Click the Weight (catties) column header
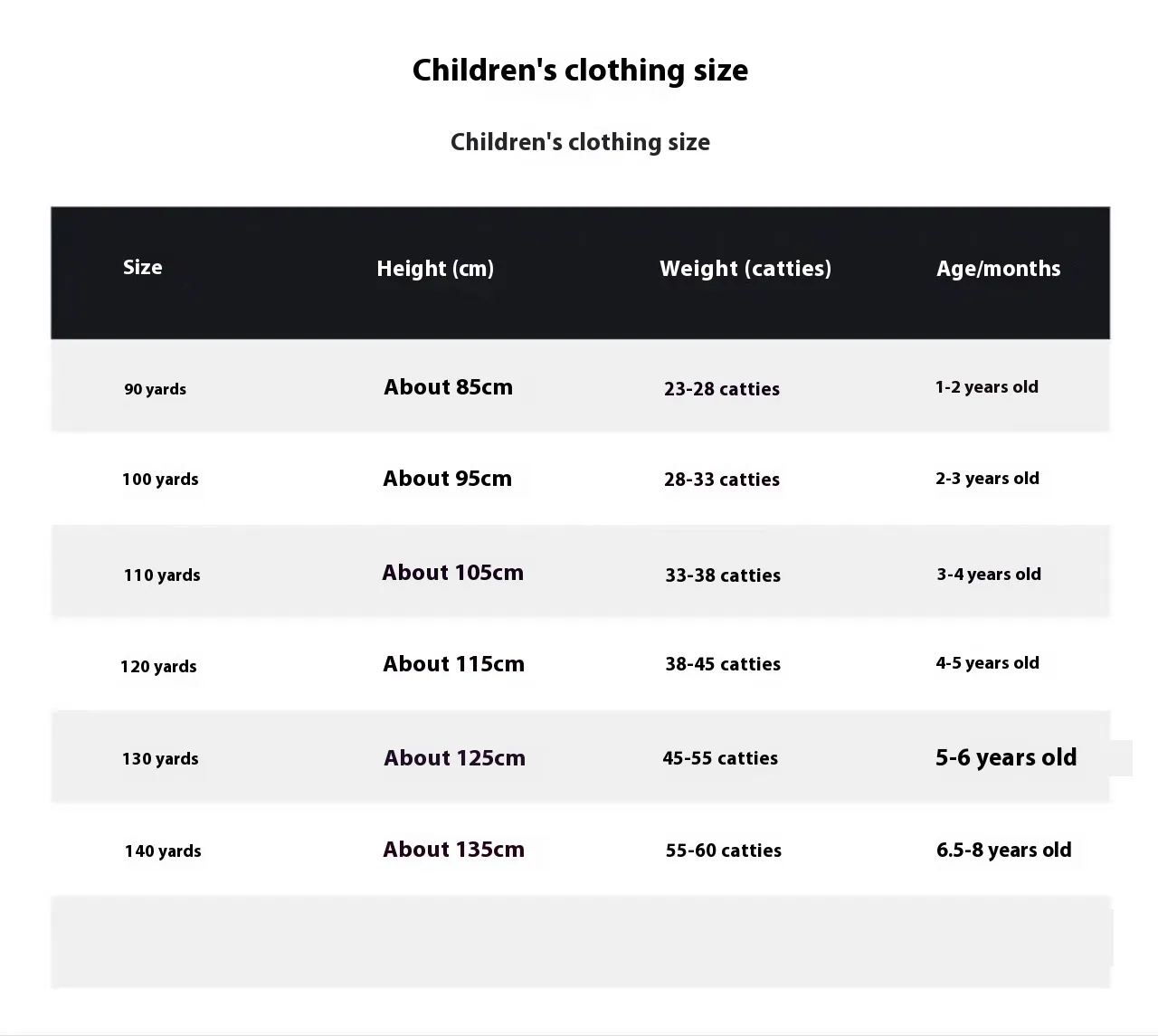 coord(745,269)
